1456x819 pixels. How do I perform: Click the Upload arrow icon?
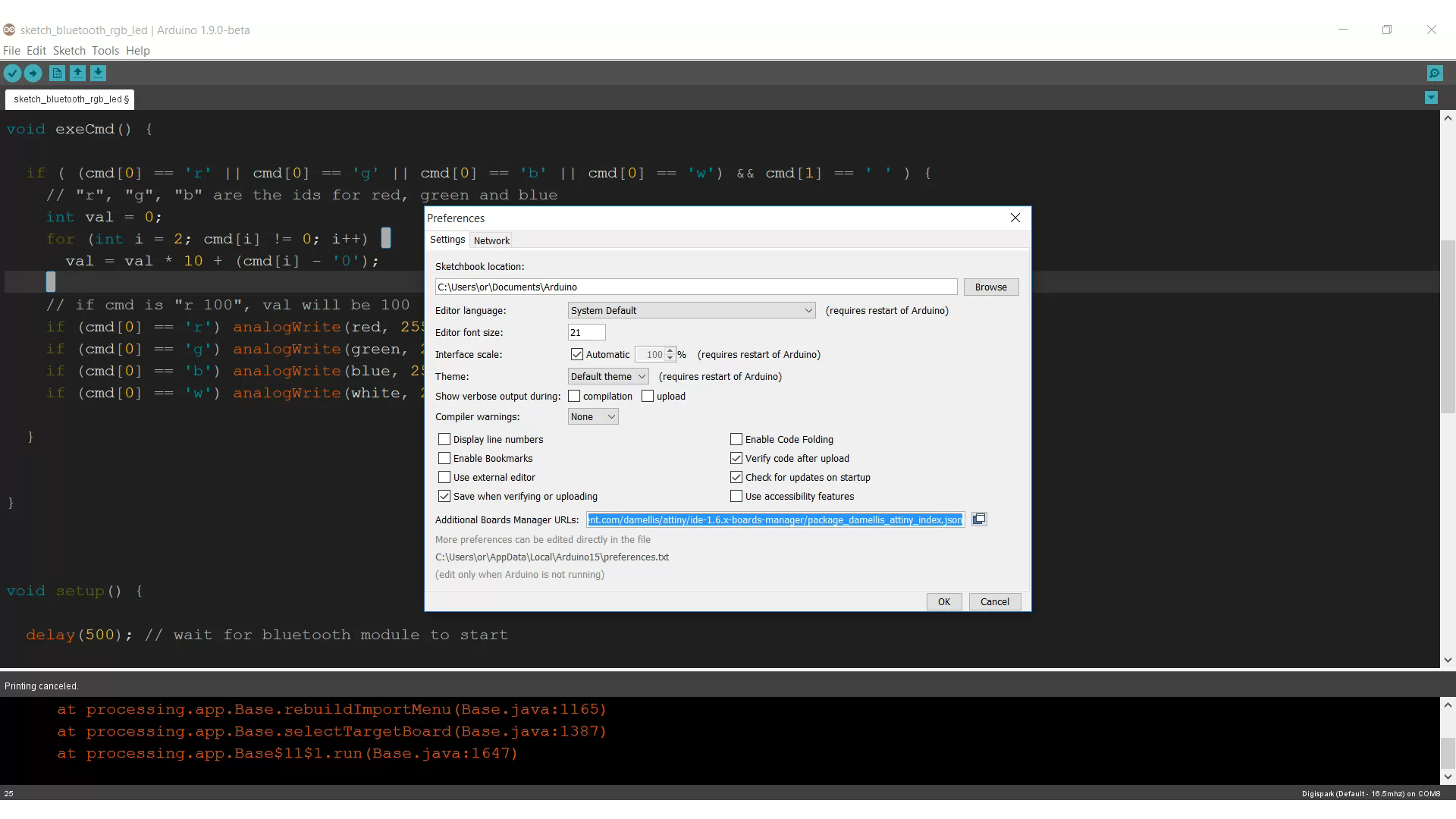(33, 74)
